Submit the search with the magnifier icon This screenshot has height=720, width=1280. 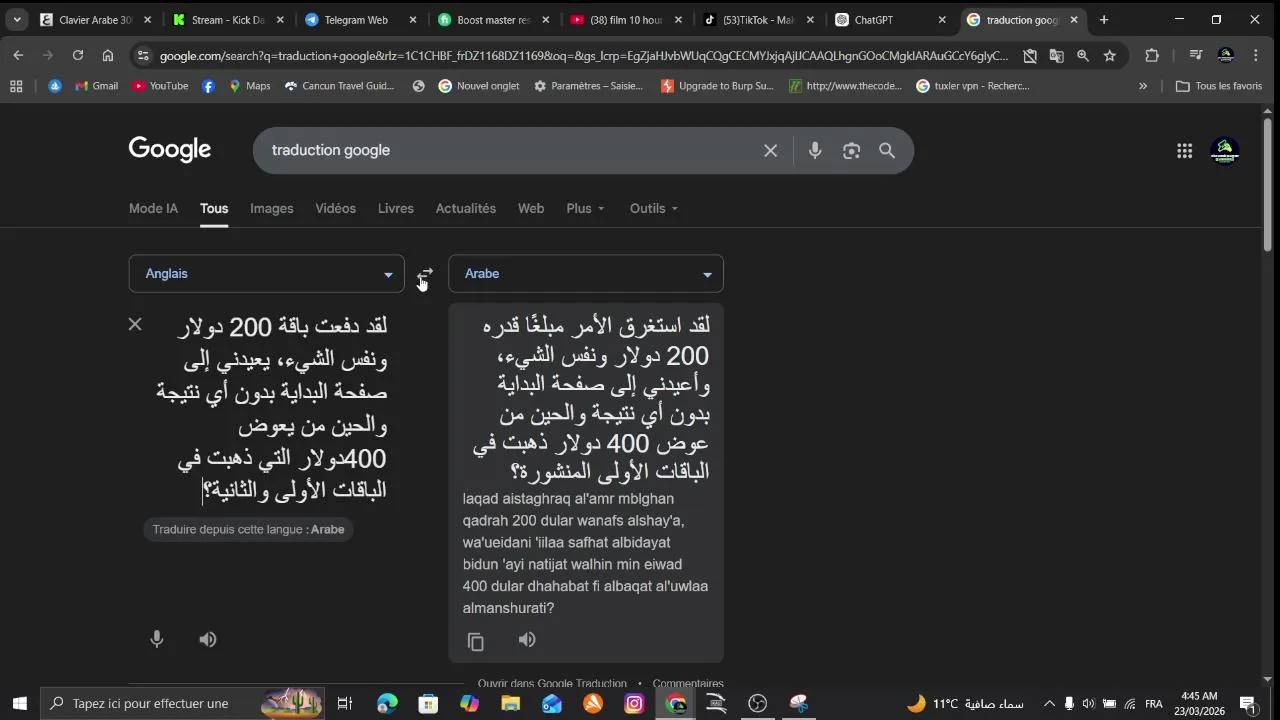click(887, 150)
